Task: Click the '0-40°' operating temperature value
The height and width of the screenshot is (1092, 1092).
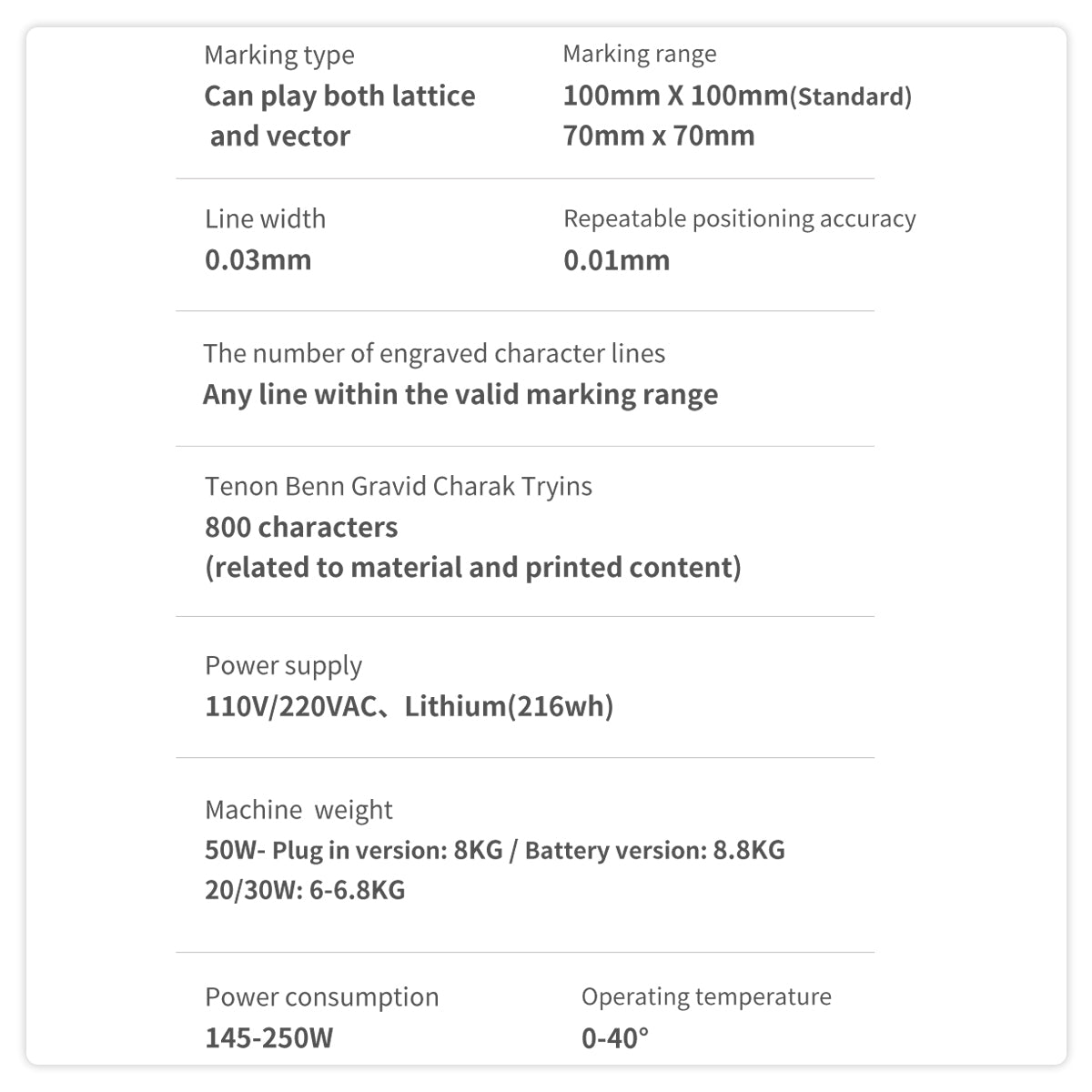Action: [x=615, y=1038]
